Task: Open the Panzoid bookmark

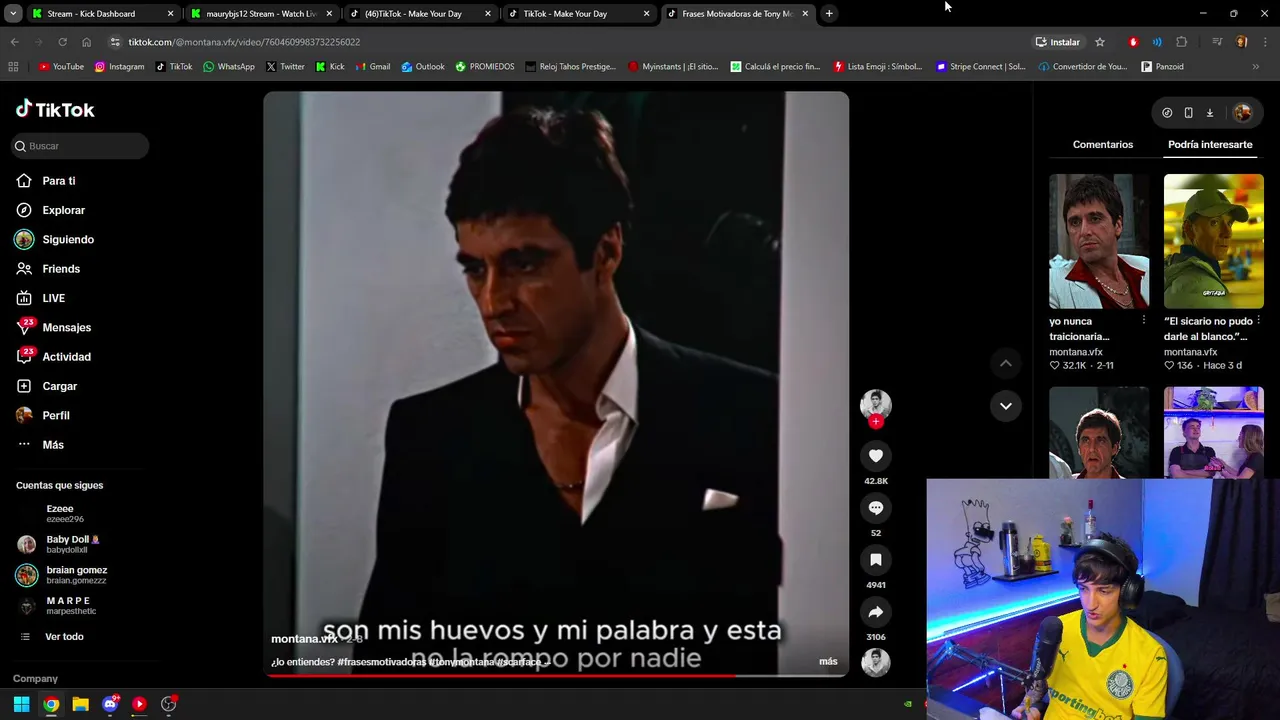Action: tap(1161, 67)
